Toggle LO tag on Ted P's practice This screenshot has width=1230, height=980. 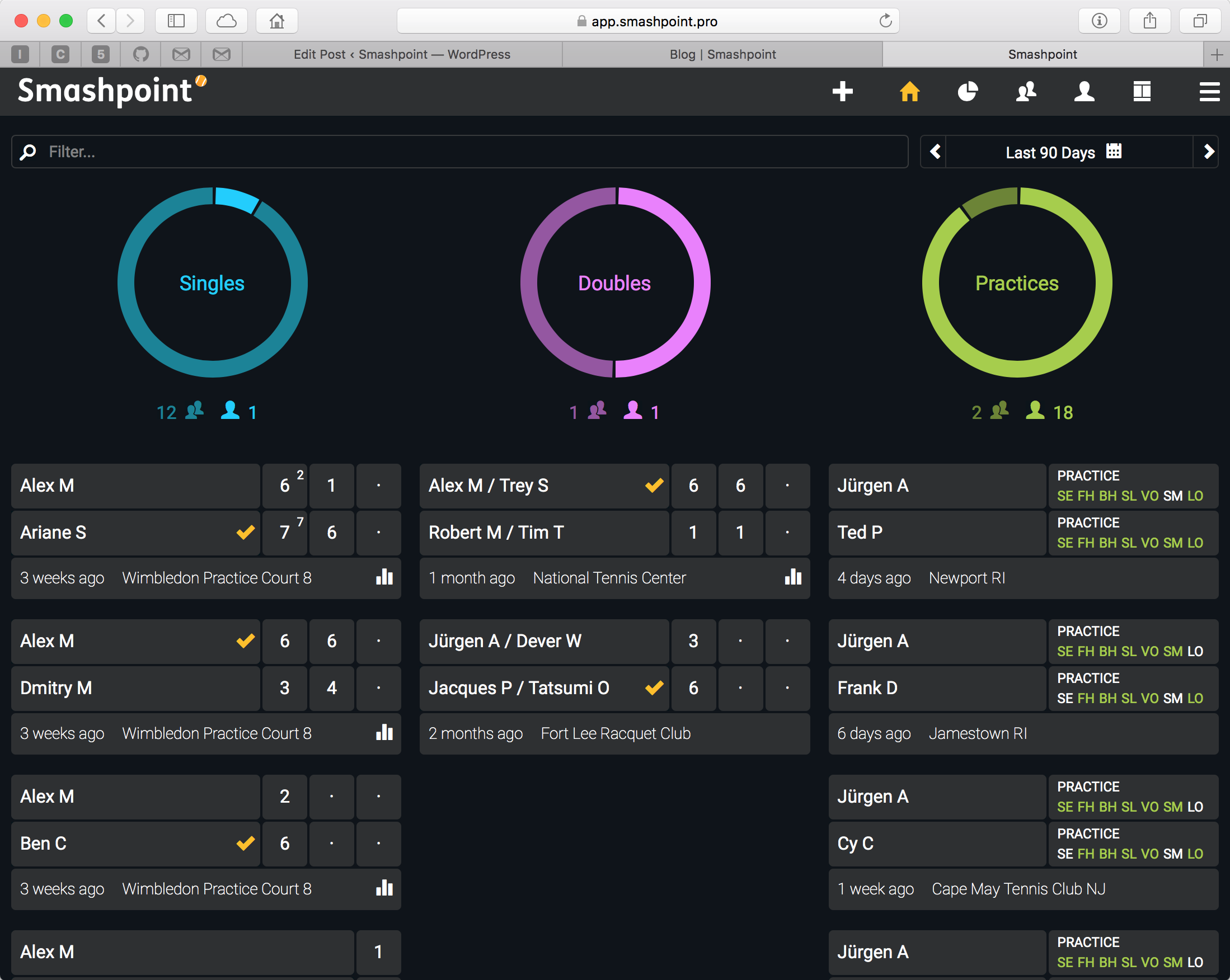tap(1195, 543)
